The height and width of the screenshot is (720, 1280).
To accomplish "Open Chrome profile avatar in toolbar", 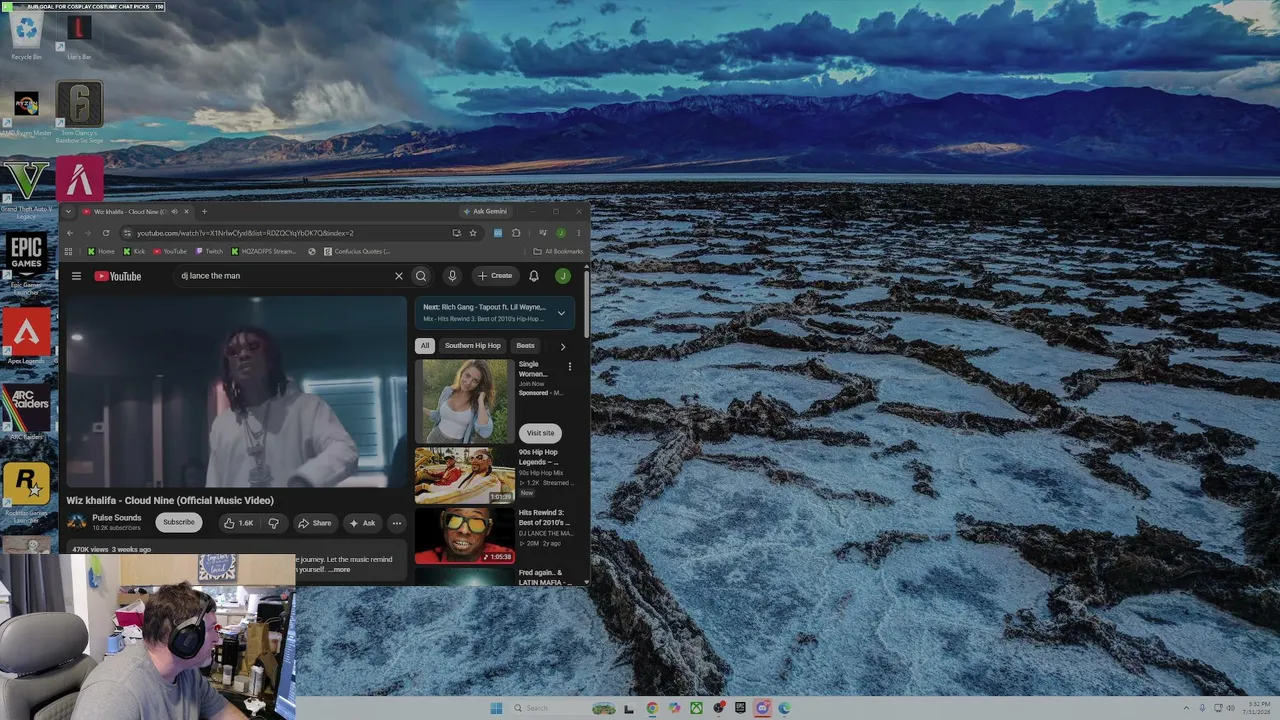I will (561, 233).
